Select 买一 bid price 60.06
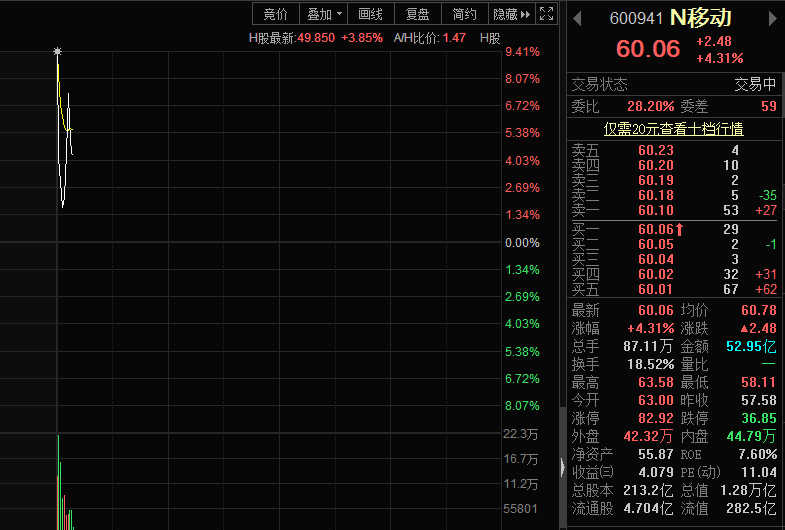Screen dimensions: 785x530 tap(656, 229)
